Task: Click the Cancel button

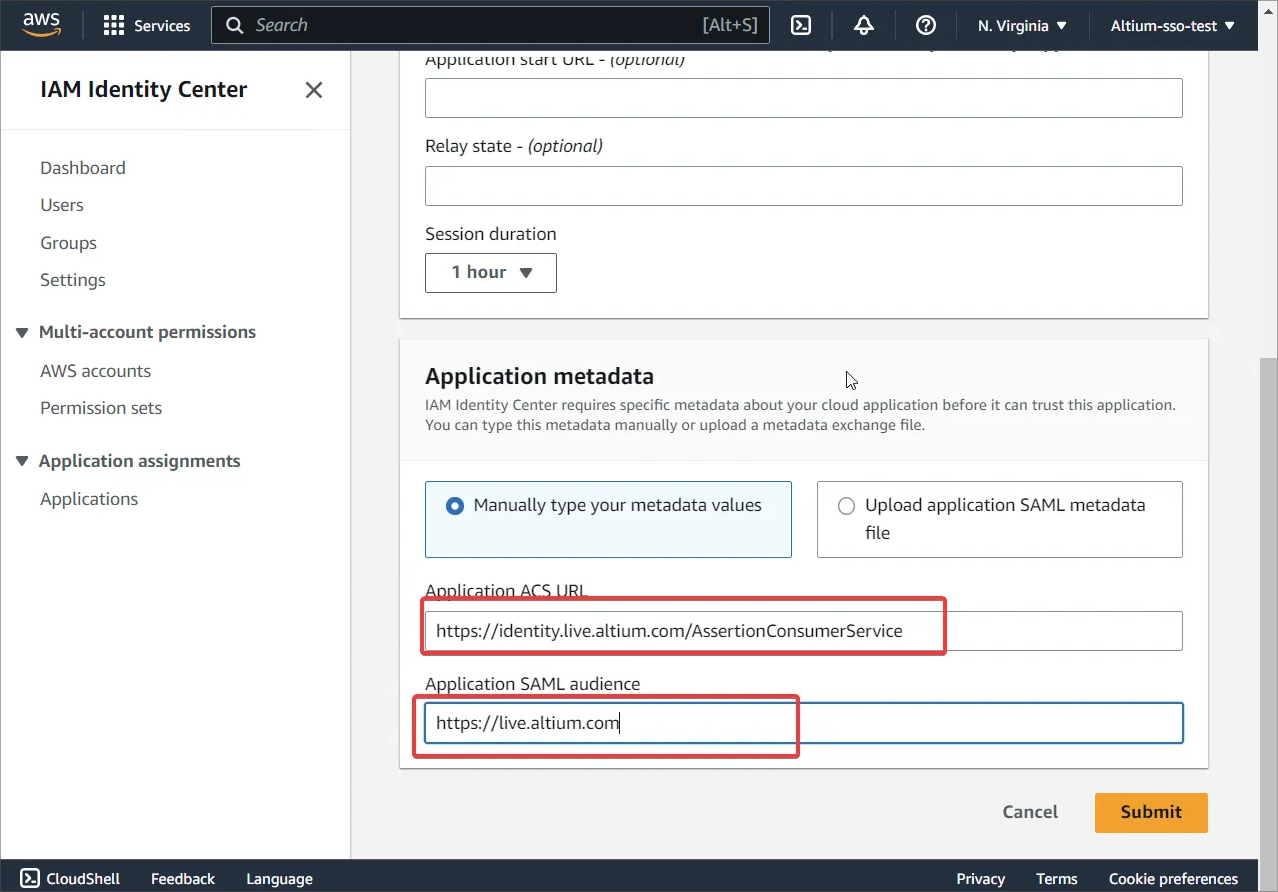Action: [x=1030, y=812]
